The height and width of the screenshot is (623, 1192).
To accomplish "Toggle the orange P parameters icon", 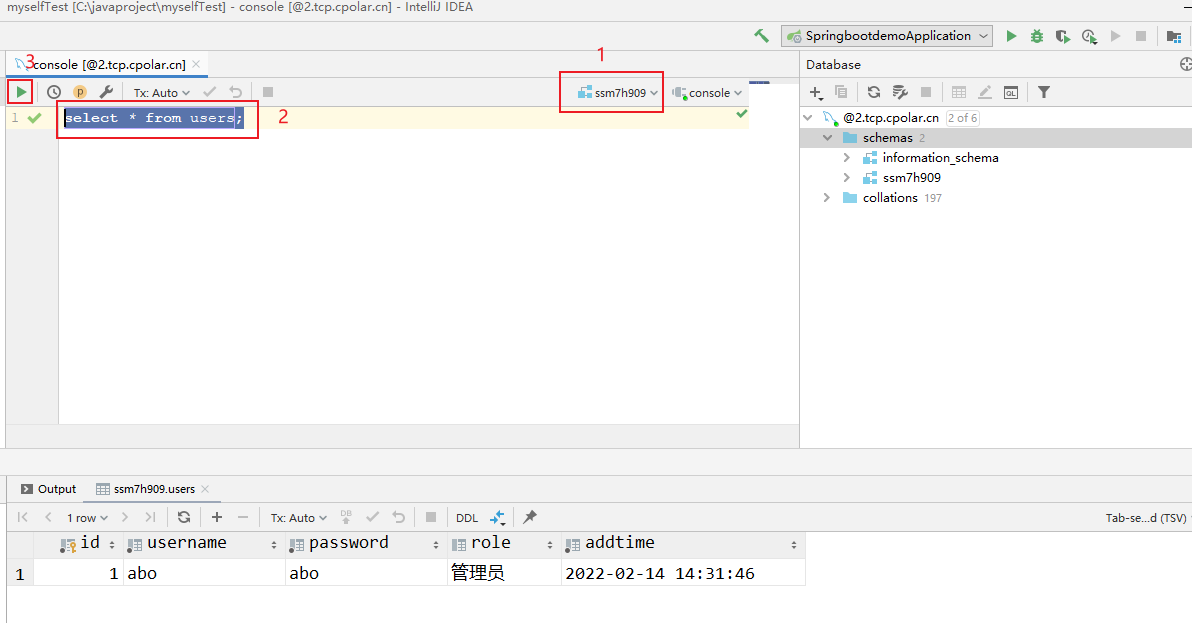I will coord(80,92).
